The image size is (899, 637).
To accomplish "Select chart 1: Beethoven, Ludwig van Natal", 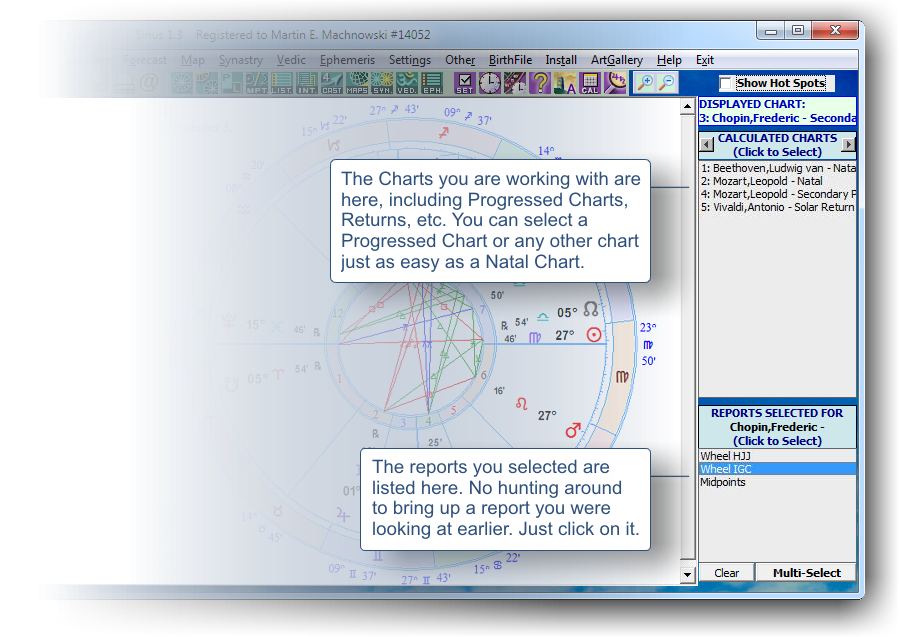I will (x=778, y=168).
